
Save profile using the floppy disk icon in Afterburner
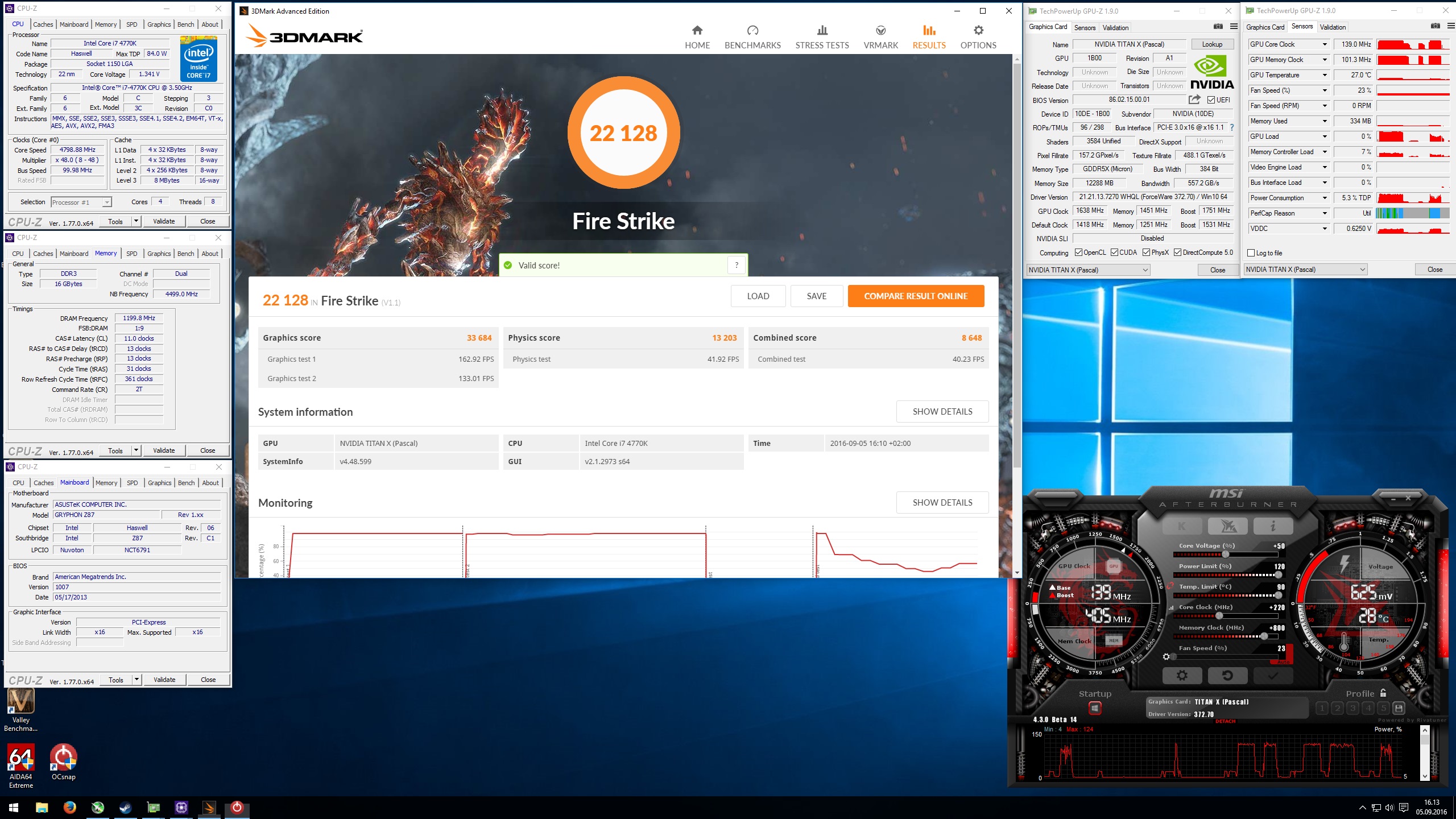1399,708
